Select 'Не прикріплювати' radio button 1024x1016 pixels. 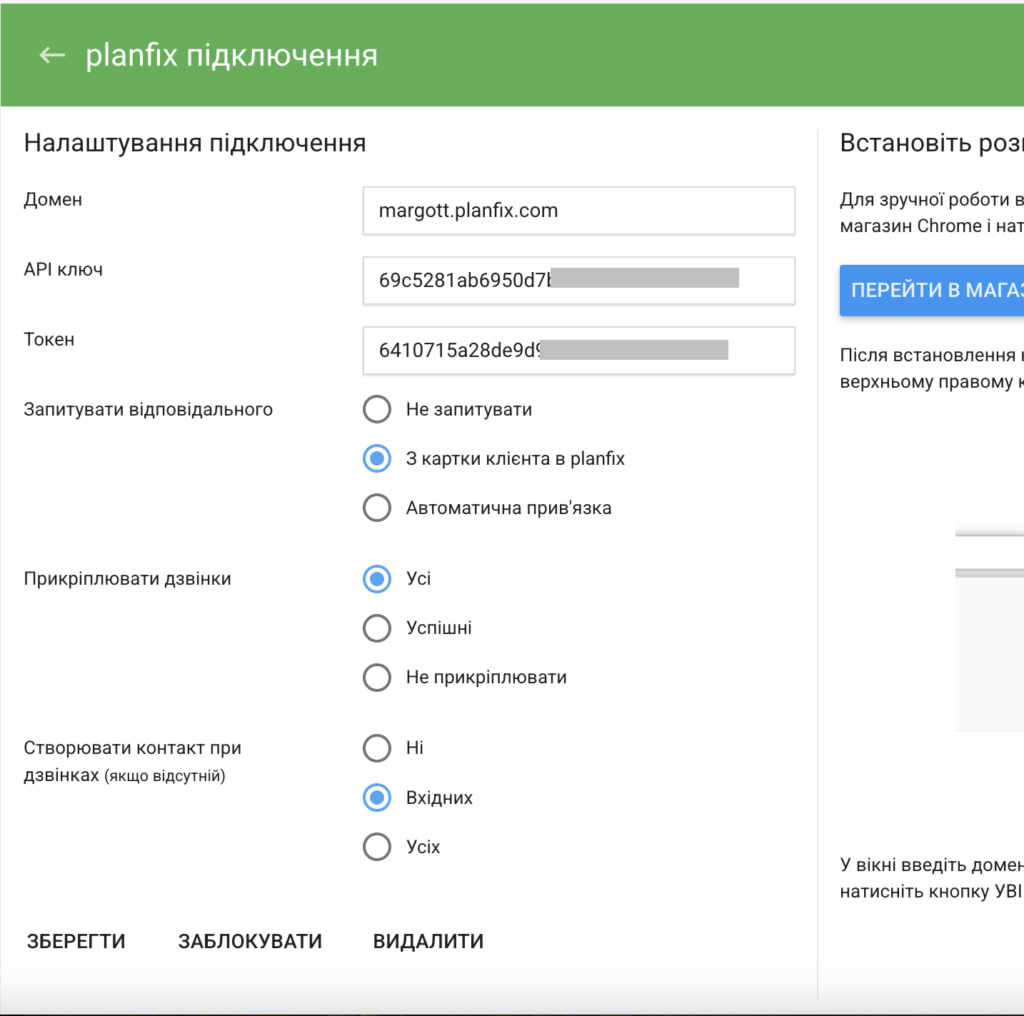377,677
